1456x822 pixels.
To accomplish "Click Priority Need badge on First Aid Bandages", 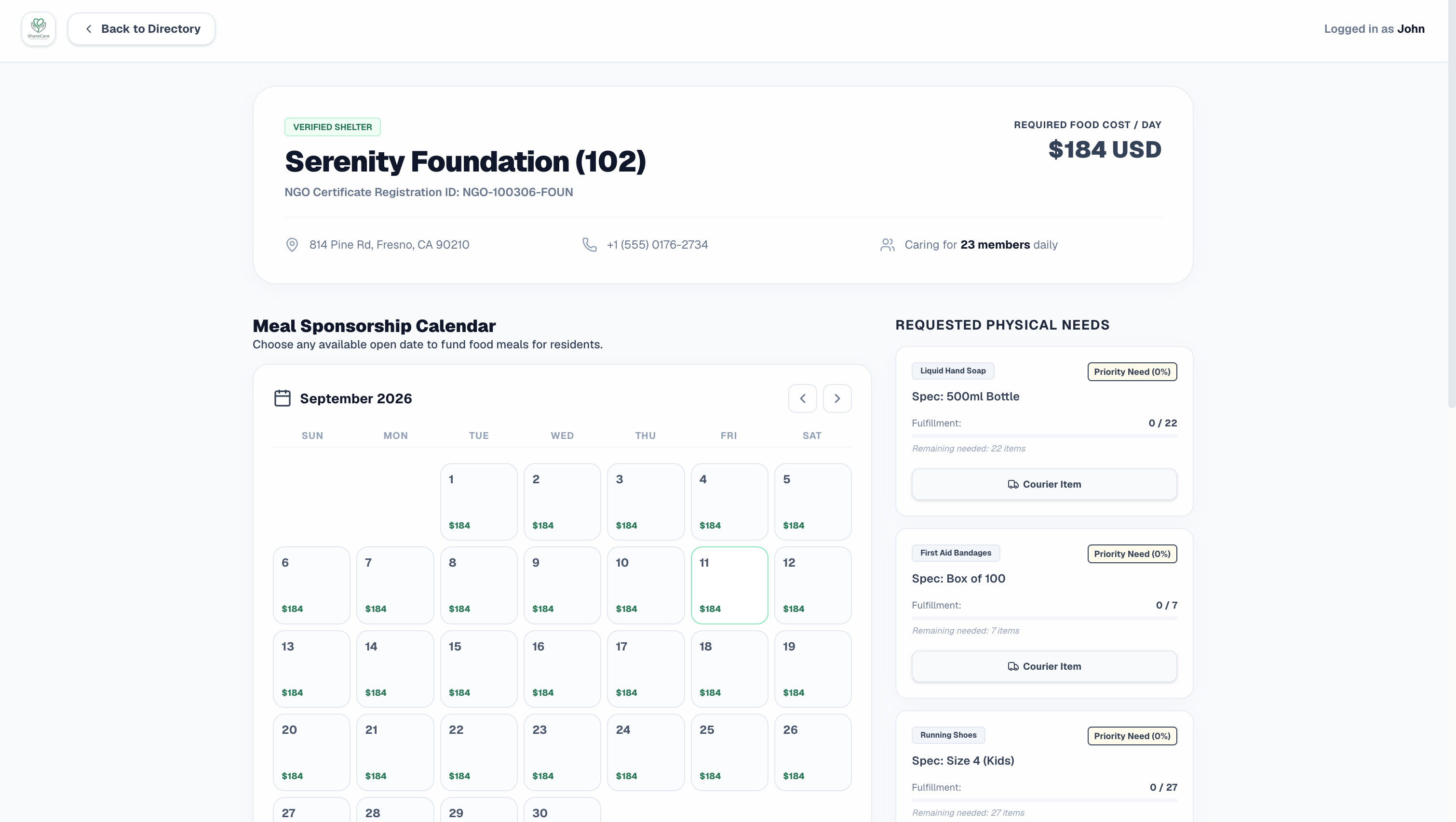I will (1132, 554).
